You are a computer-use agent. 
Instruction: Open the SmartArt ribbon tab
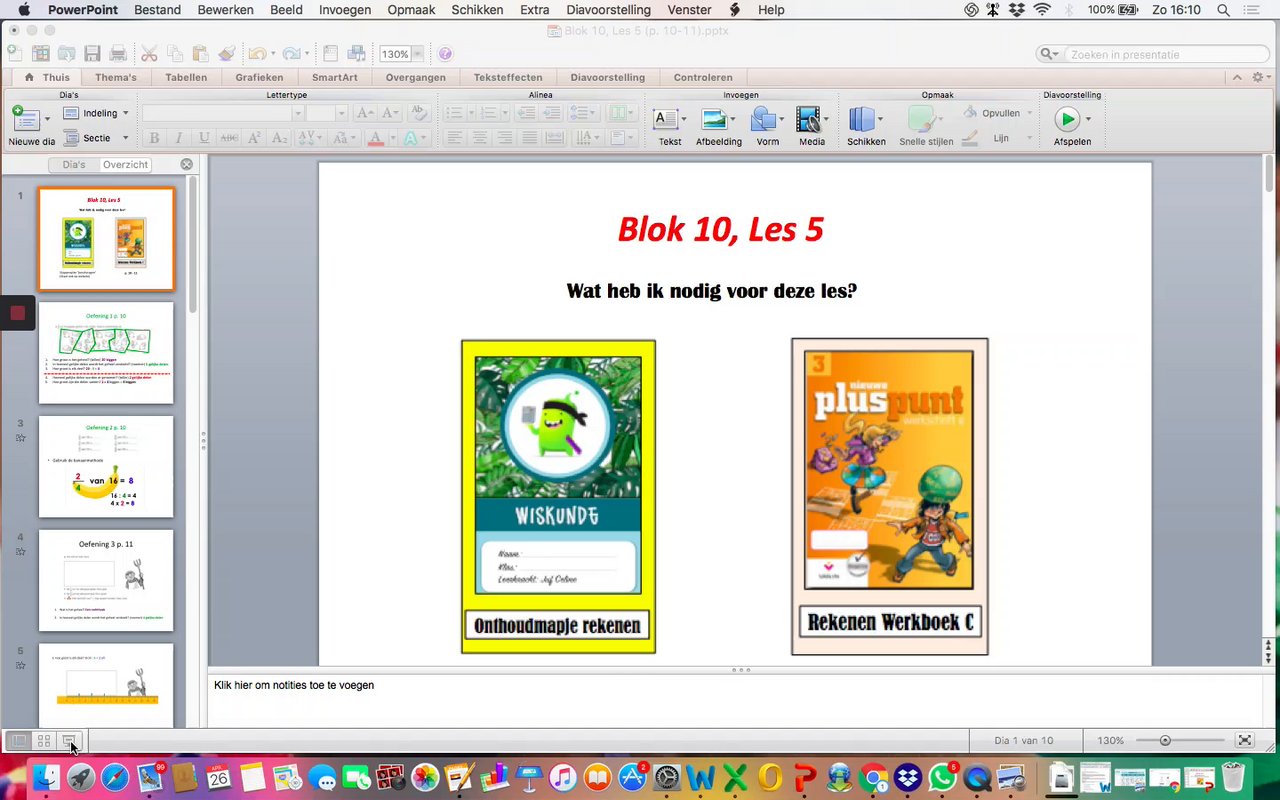click(x=334, y=77)
